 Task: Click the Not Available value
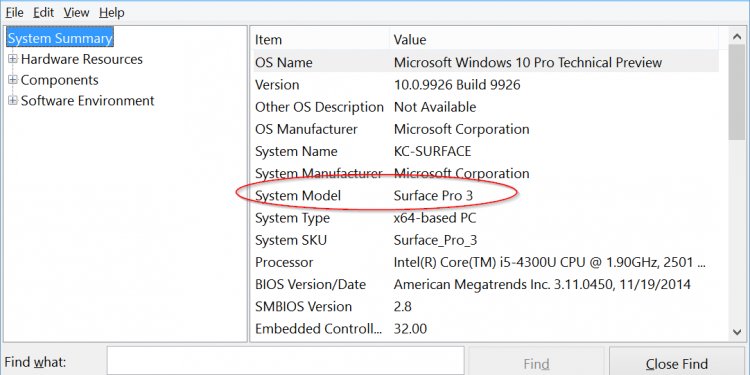point(435,107)
